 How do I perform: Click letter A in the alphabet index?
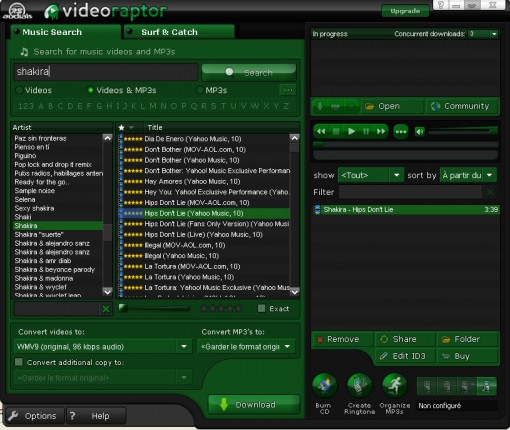coord(41,106)
